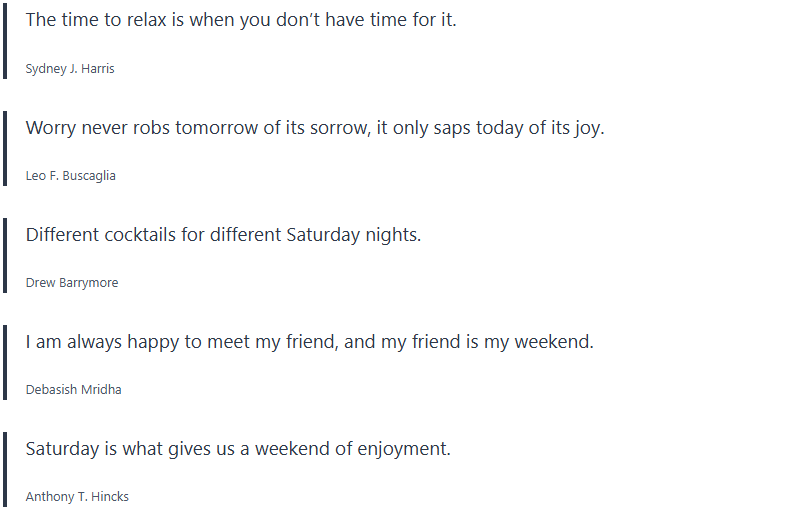Select the Drew Barrymore author name
Viewport: 805px width, 513px height.
(72, 283)
